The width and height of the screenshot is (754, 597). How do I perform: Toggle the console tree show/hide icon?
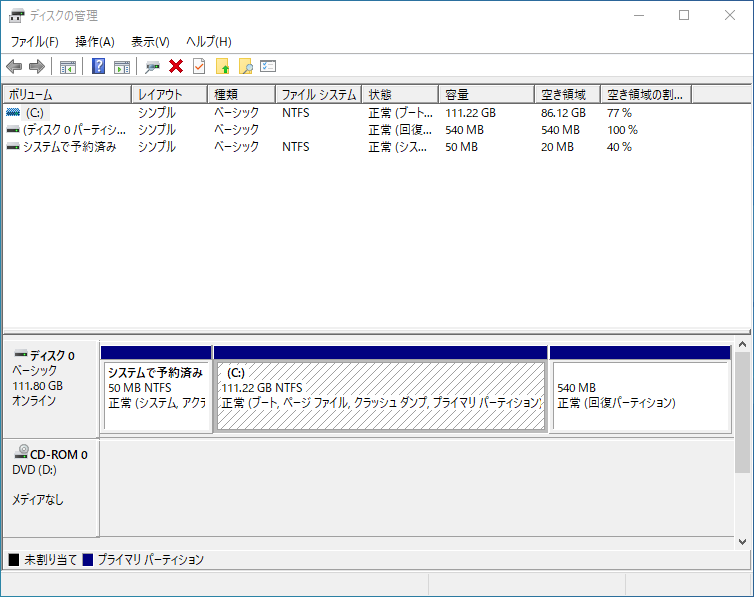tap(68, 67)
